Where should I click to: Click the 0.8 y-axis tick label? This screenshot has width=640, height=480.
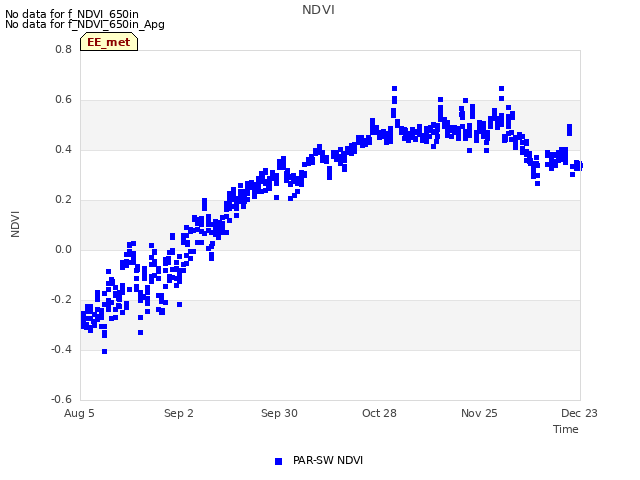pos(63,49)
